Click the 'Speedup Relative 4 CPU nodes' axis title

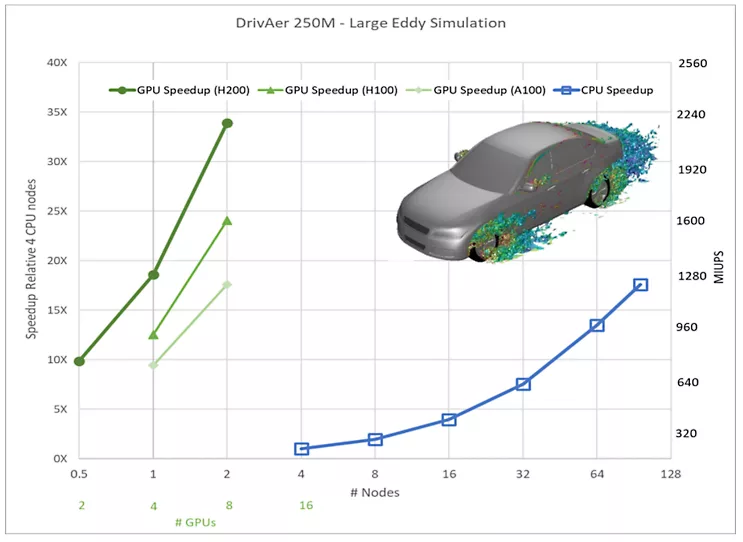click(32, 261)
